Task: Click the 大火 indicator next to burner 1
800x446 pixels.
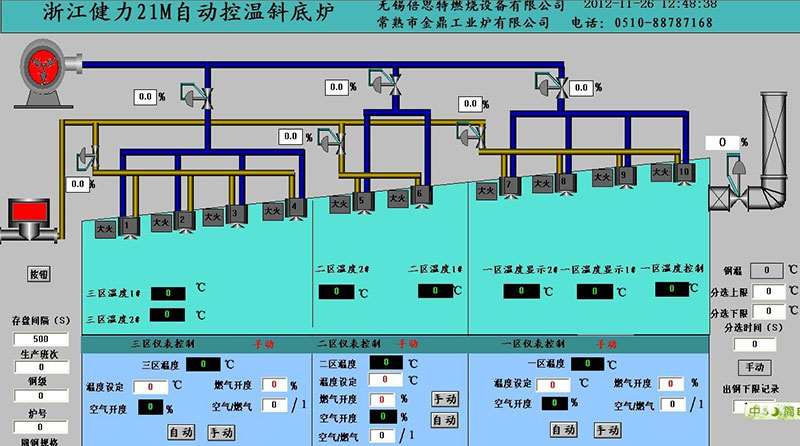Action: point(105,229)
